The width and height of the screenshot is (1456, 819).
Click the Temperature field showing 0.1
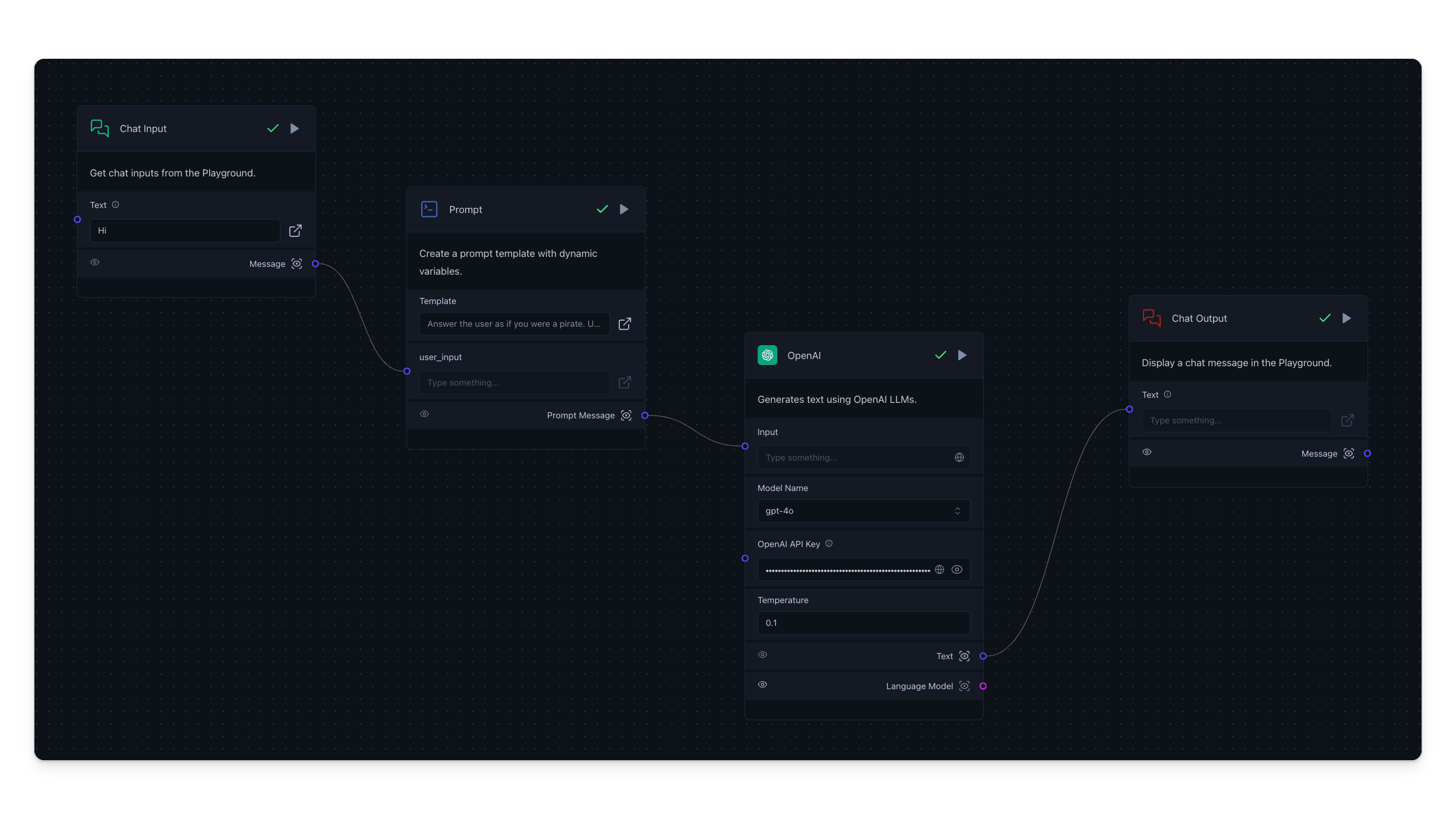coord(863,623)
